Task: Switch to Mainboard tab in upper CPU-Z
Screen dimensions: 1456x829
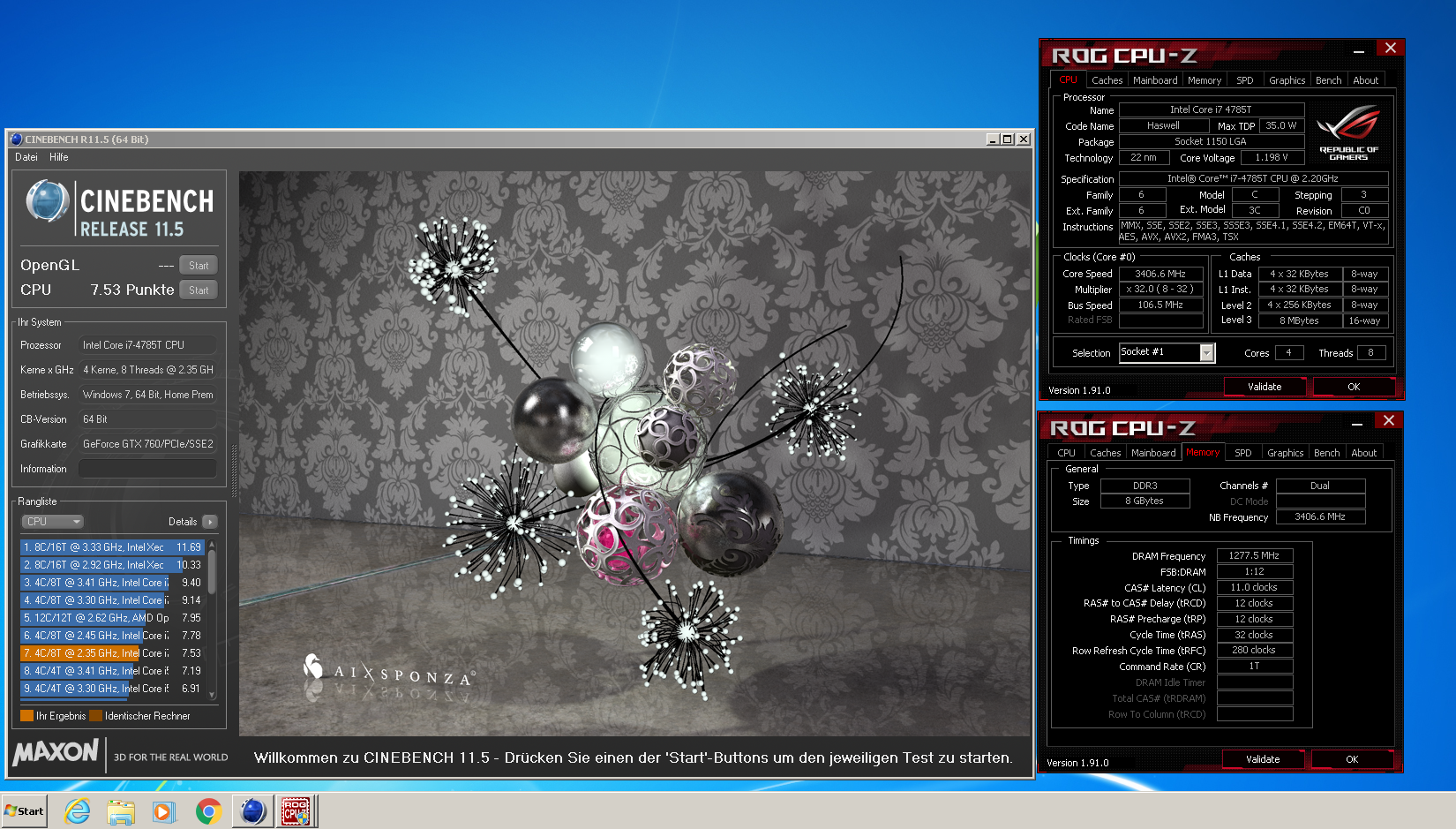Action: click(1155, 80)
